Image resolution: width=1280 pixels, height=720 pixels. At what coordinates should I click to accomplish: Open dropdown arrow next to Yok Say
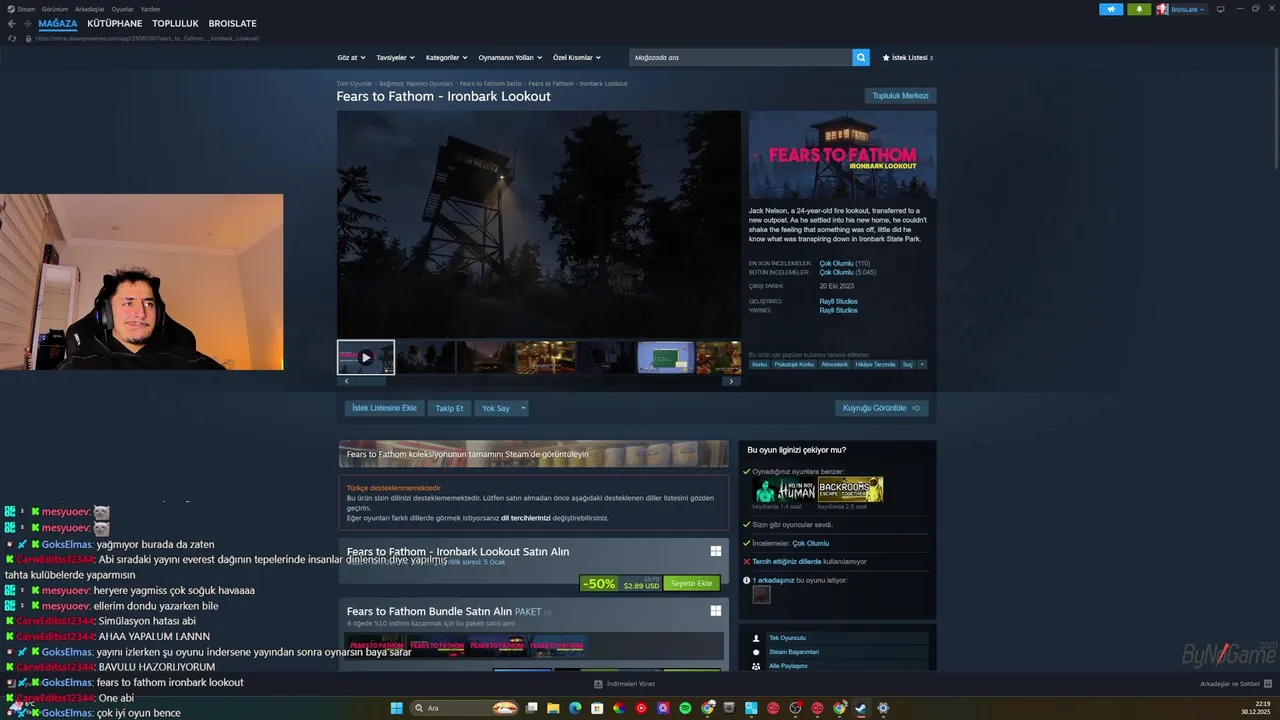click(522, 408)
